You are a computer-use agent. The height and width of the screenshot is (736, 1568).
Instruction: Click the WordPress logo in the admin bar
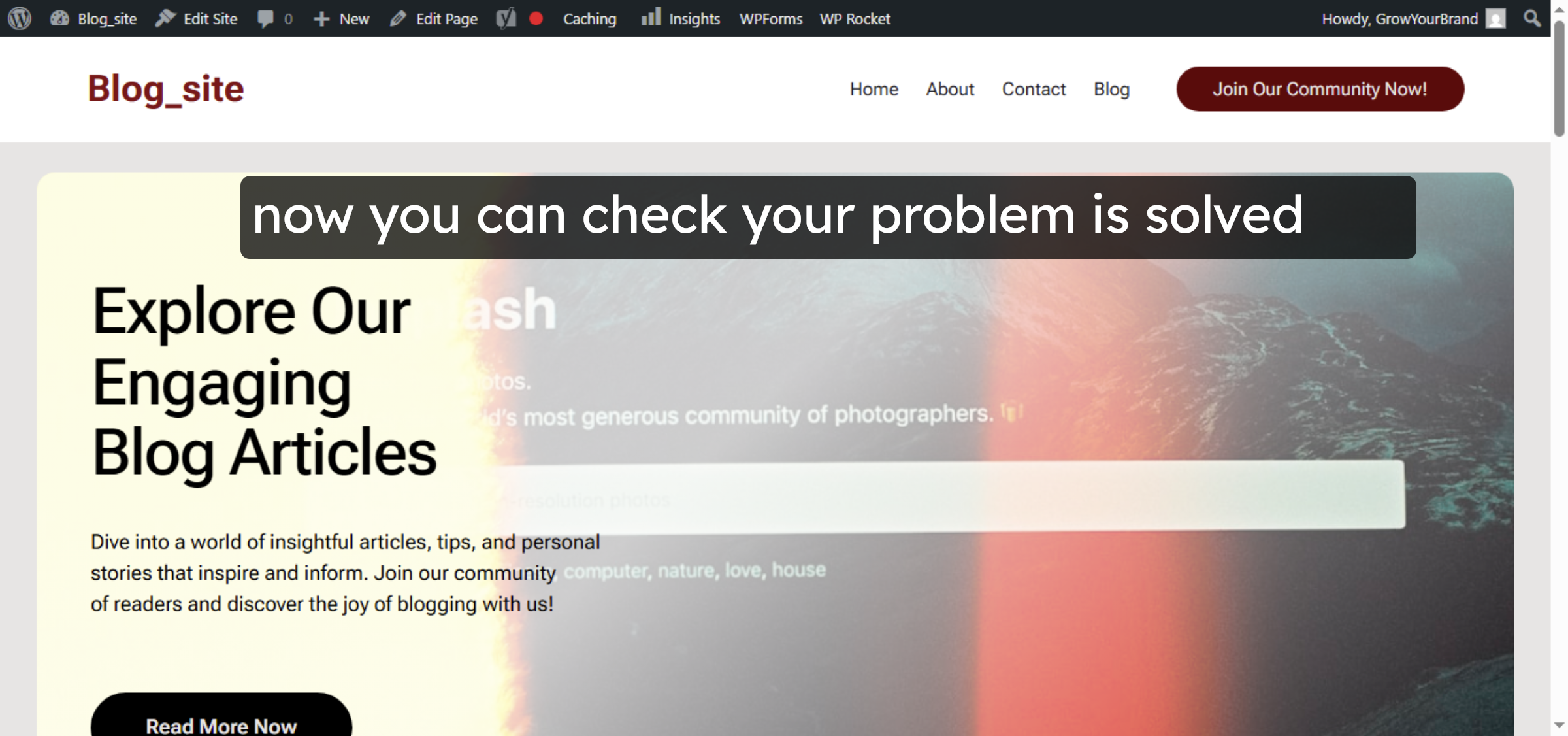tap(20, 18)
